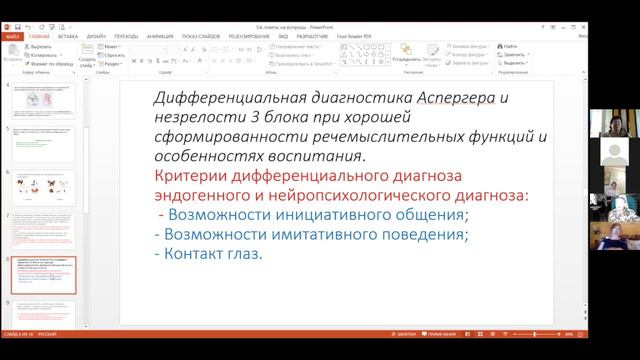The width and height of the screenshot is (640, 360).
Task: Undo the last action
Action: [x=28, y=27]
